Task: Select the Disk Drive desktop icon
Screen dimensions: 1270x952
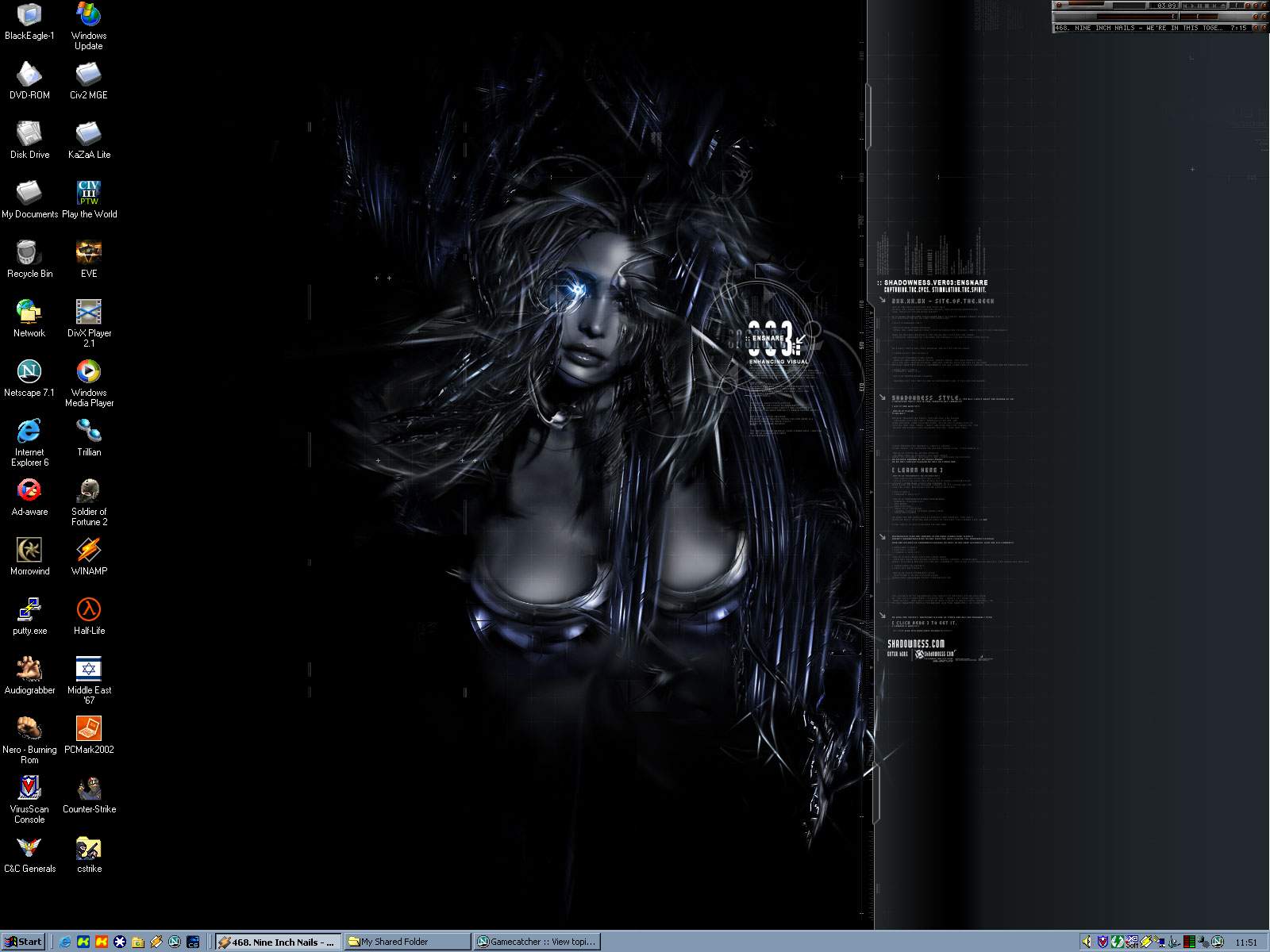Action: [29, 140]
